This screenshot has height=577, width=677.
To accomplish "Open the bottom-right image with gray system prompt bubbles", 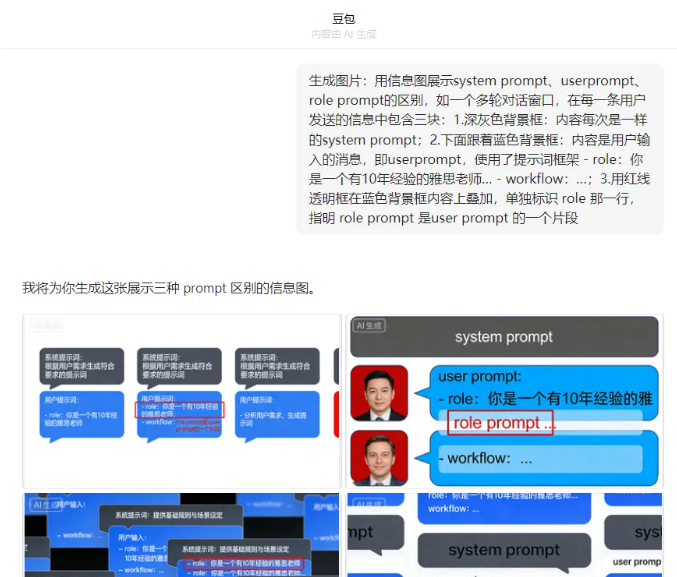I will 504,535.
